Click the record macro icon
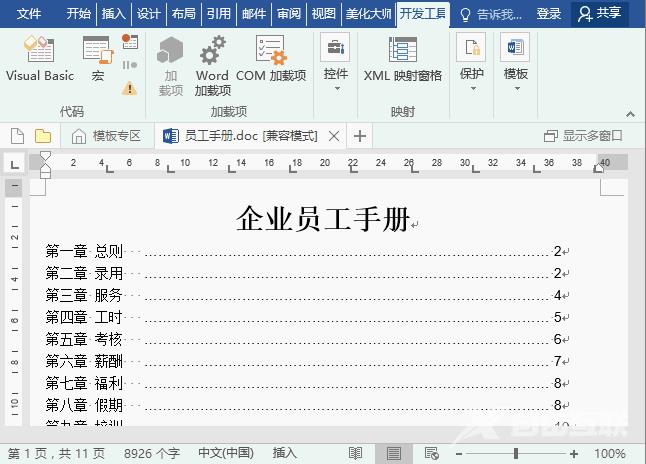Image resolution: width=646 pixels, height=464 pixels. click(130, 42)
